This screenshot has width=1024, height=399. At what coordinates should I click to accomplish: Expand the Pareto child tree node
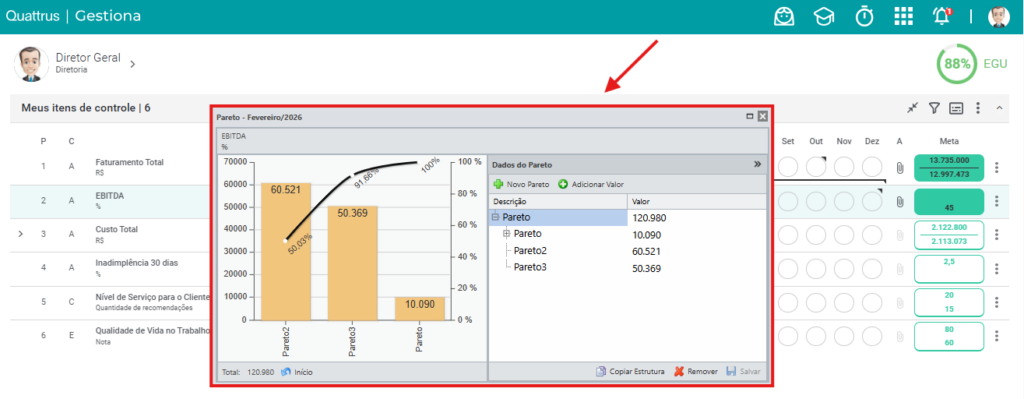(506, 234)
